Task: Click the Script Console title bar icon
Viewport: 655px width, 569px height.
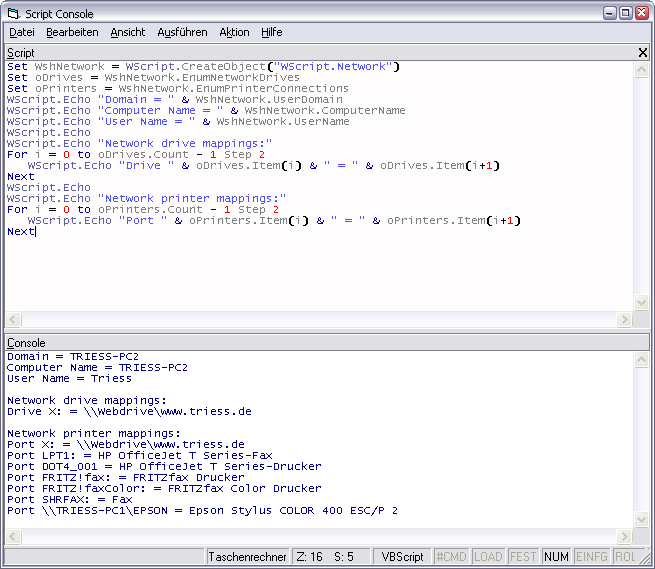Action: [14, 14]
